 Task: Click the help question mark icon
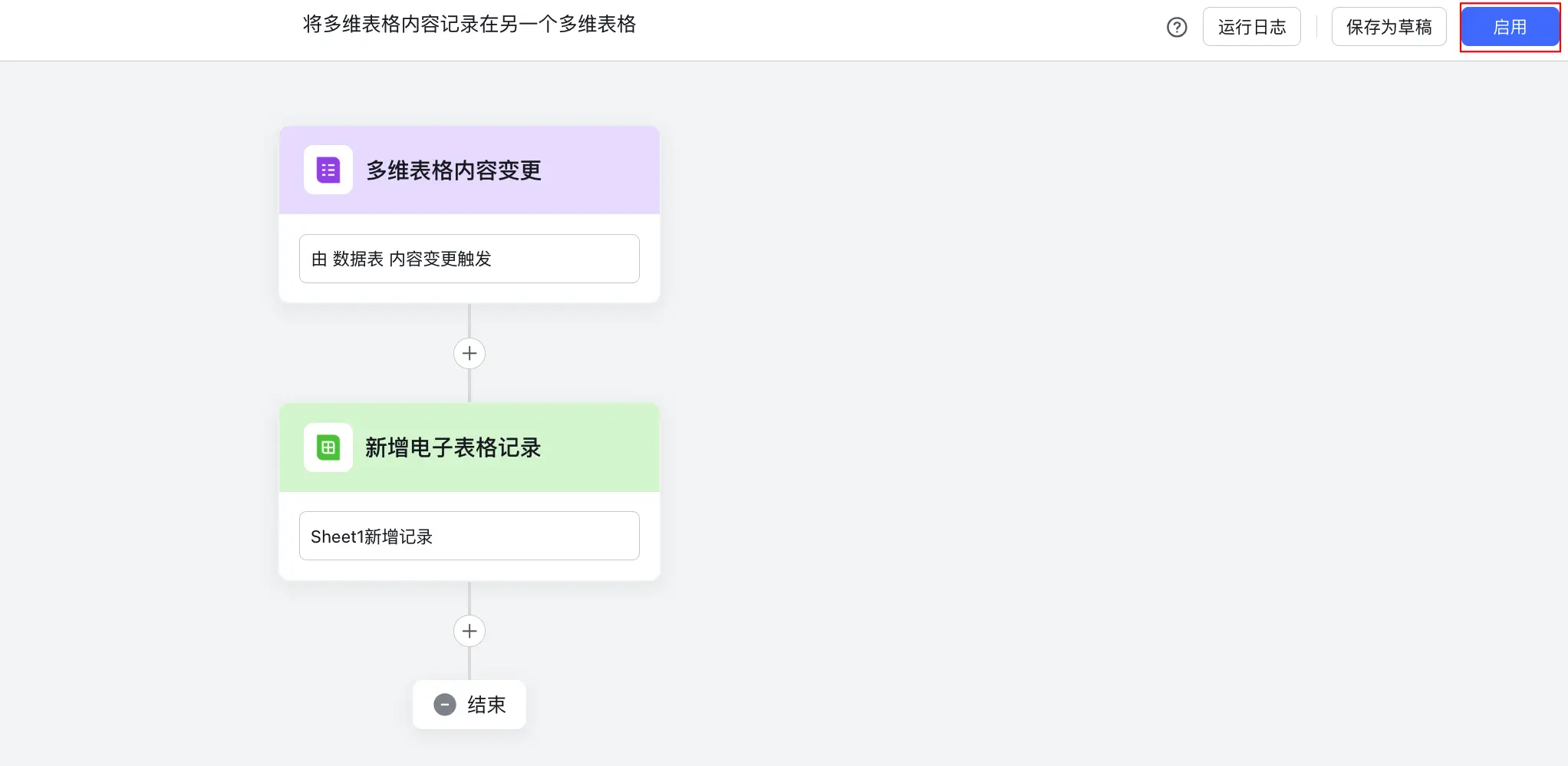point(1177,28)
